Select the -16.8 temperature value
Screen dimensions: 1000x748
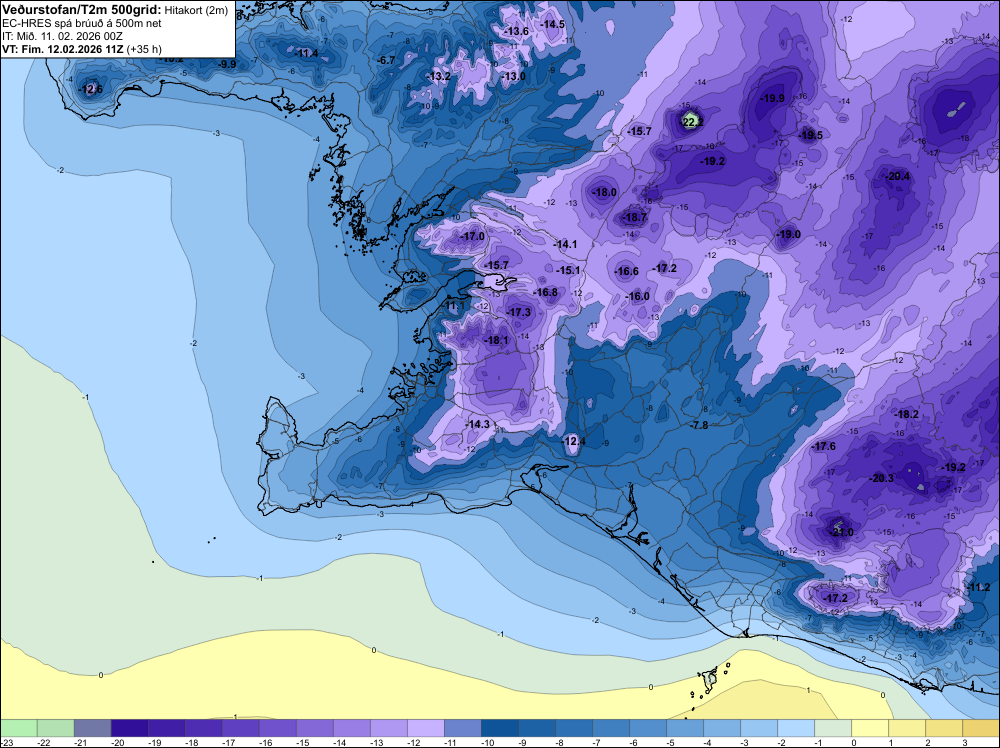546,293
